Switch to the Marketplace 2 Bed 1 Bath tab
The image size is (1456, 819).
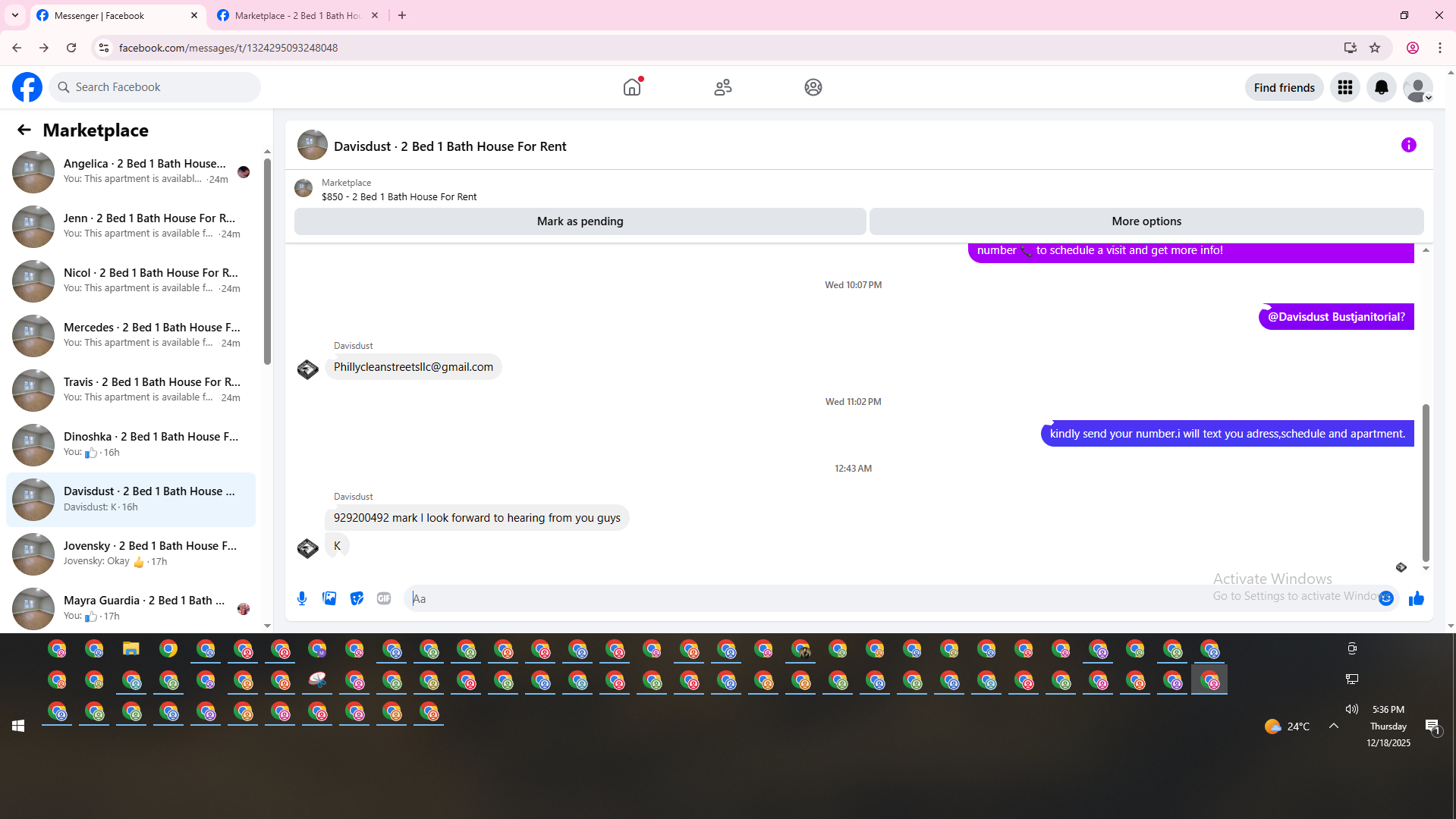point(297,15)
